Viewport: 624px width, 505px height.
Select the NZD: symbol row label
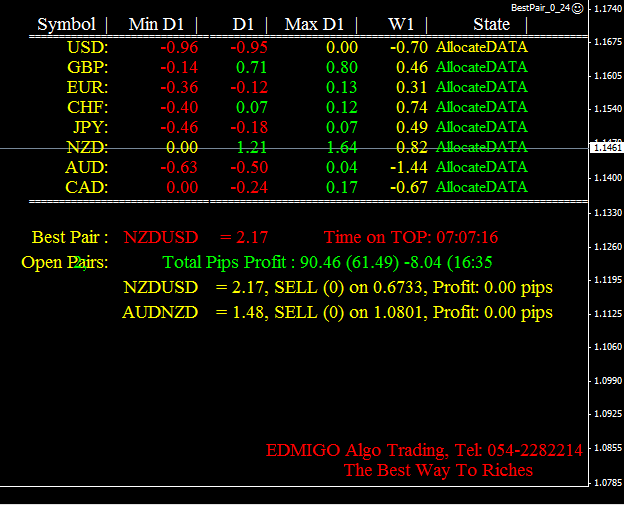(x=88, y=147)
